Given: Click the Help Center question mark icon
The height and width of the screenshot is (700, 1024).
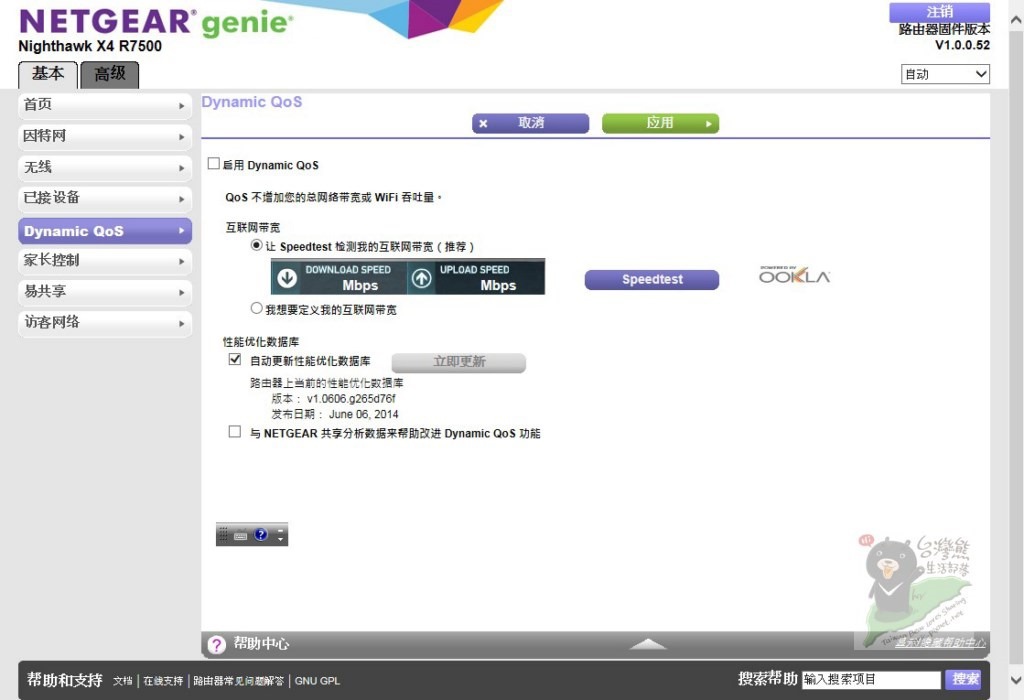Looking at the screenshot, I should point(216,644).
